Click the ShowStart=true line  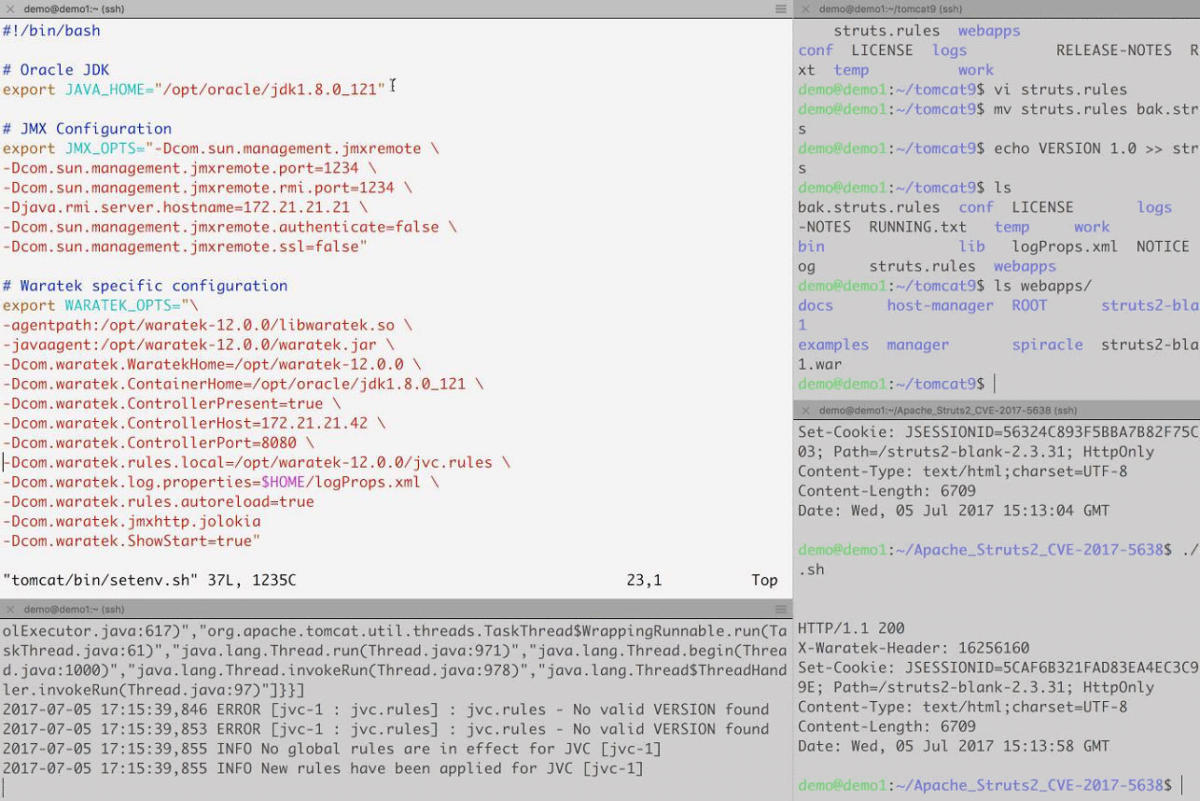(132, 541)
